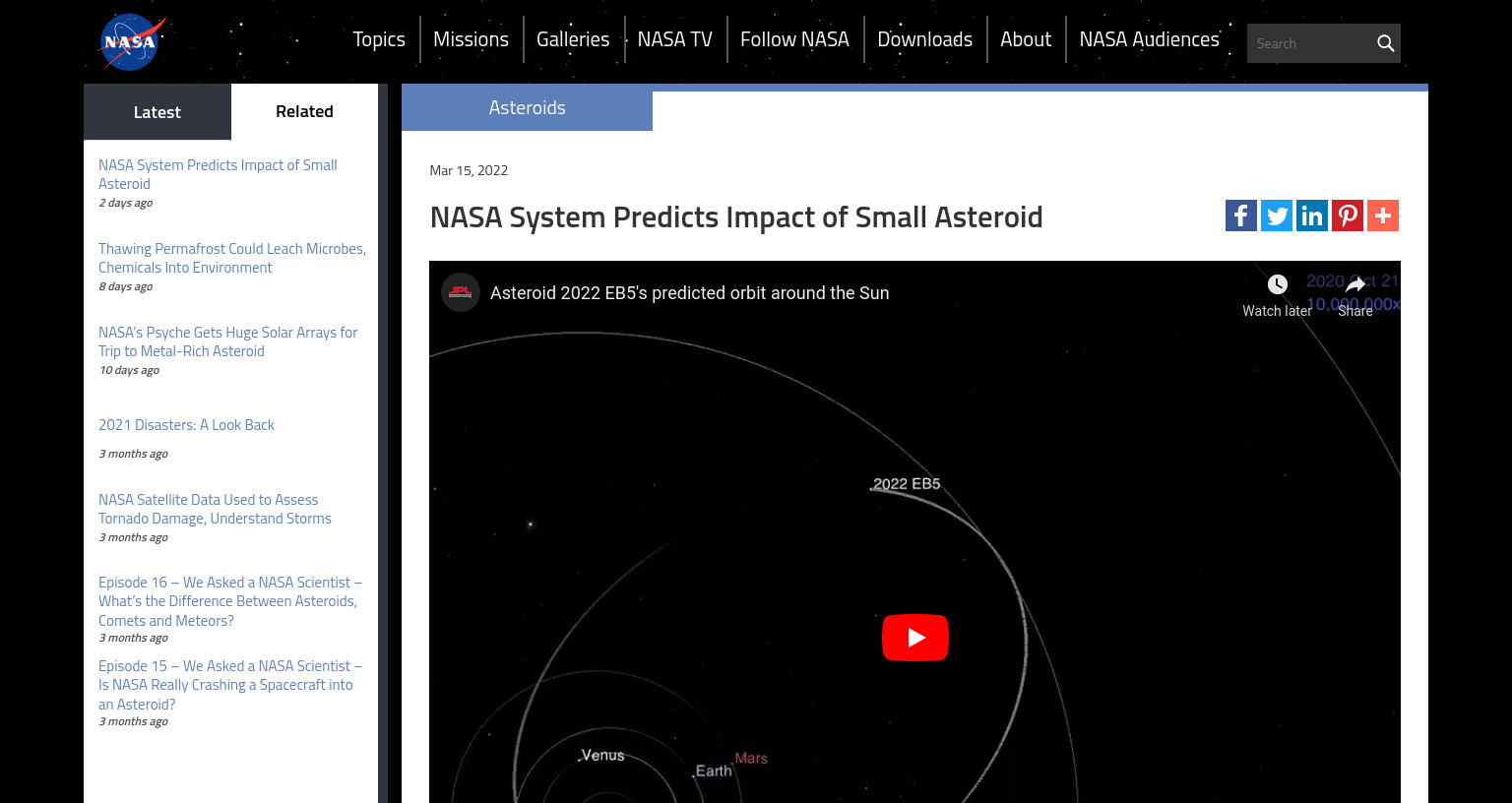Viewport: 1512px width, 803px height.
Task: Click the Mar 15, 2022 date text
Action: pyautogui.click(x=469, y=170)
